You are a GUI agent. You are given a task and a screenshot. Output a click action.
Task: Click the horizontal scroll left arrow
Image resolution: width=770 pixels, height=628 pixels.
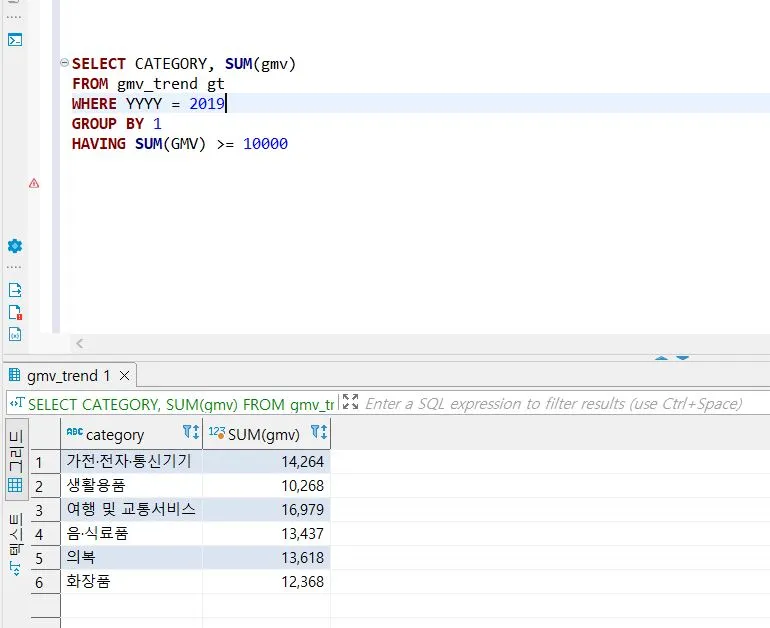pos(80,343)
